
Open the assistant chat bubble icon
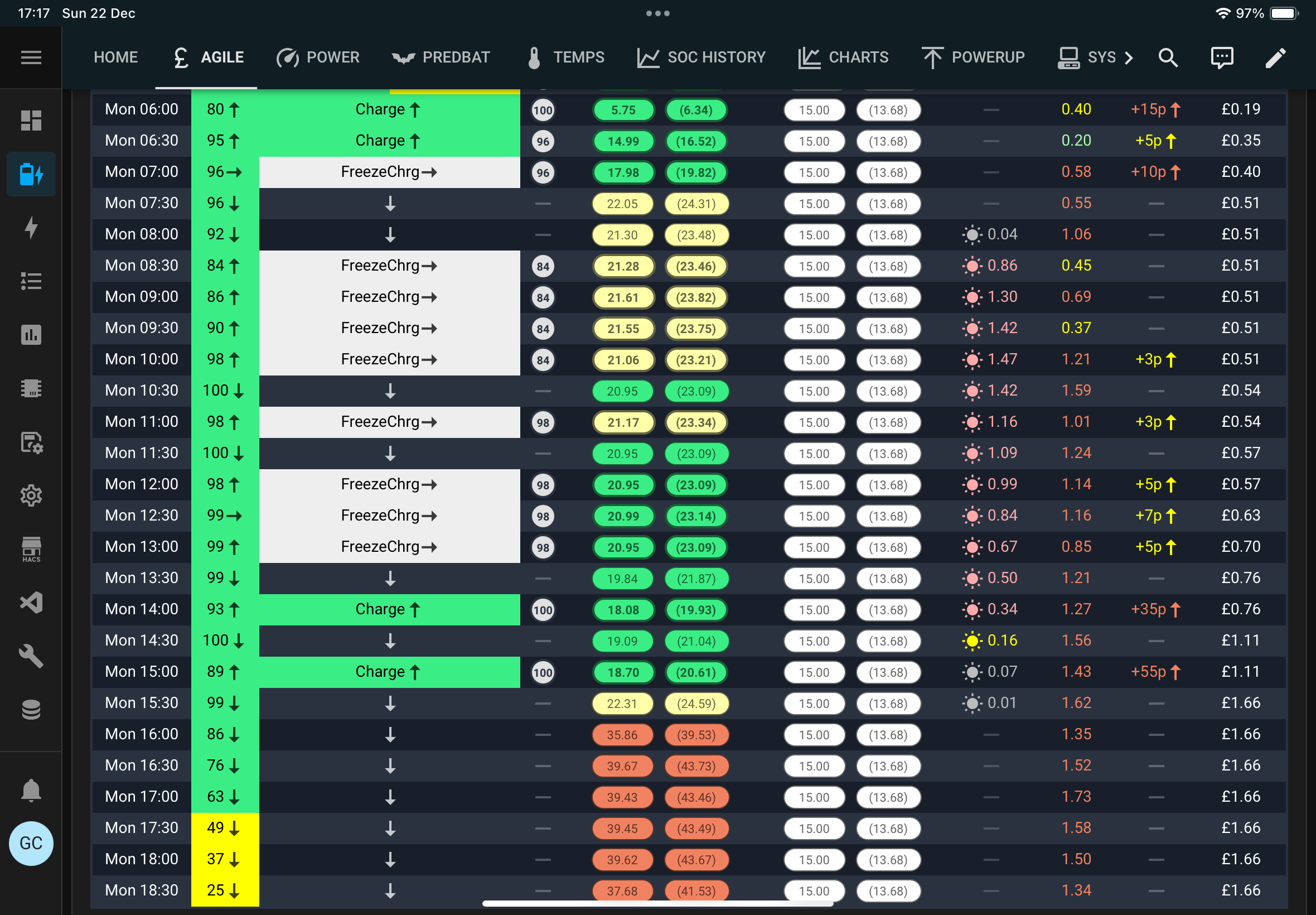(x=1221, y=57)
